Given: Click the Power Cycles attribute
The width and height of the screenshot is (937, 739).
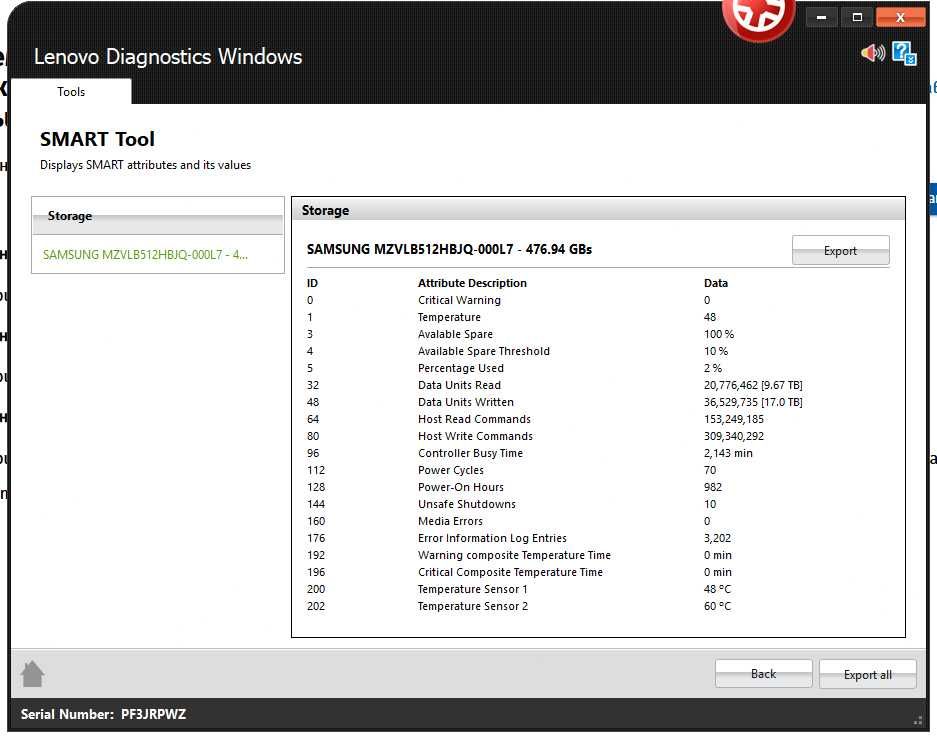Looking at the screenshot, I should [x=451, y=470].
